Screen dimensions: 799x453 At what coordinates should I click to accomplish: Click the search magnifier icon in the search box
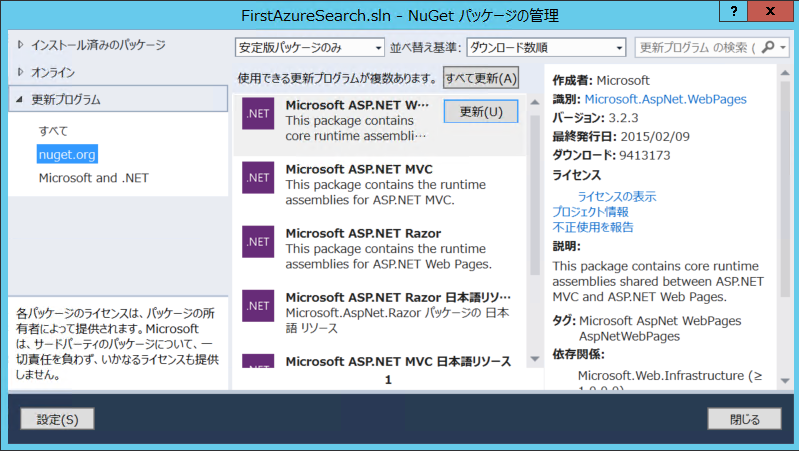[x=767, y=47]
